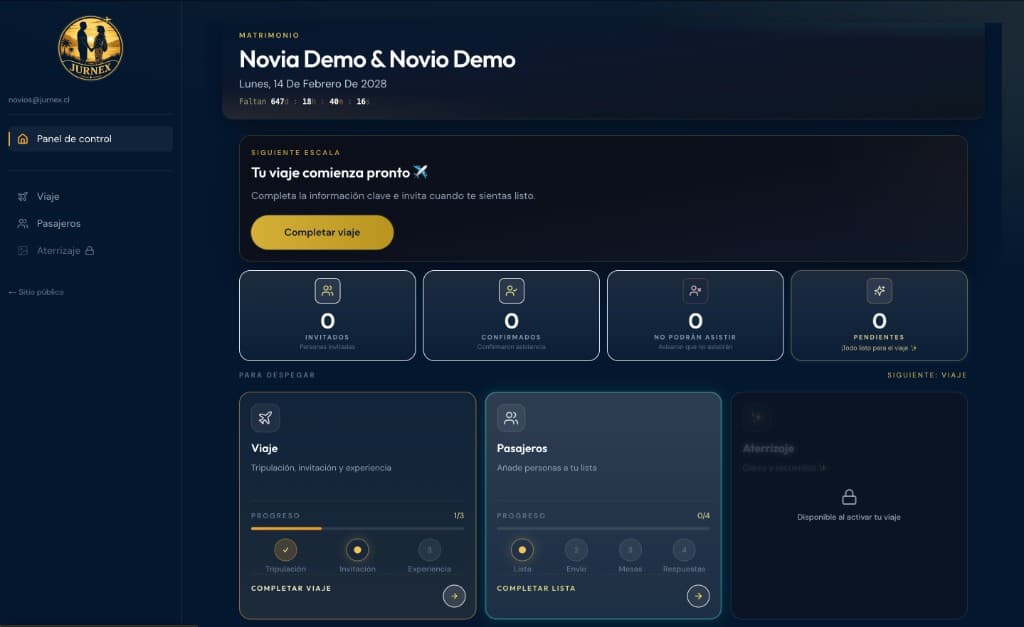The image size is (1024, 627).
Task: Click the Viaje progress bar
Action: point(357,528)
